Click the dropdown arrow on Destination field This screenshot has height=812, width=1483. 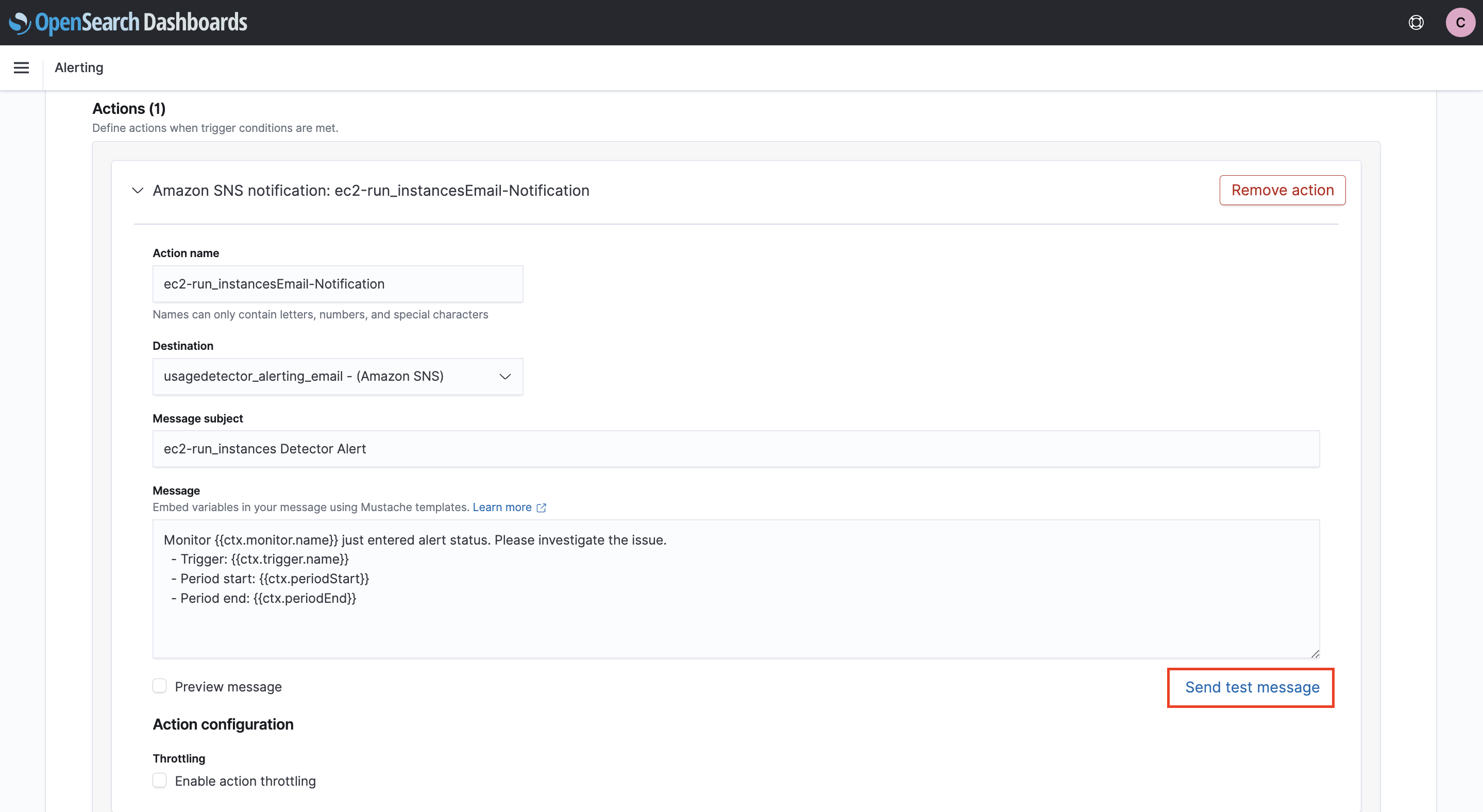(x=505, y=376)
